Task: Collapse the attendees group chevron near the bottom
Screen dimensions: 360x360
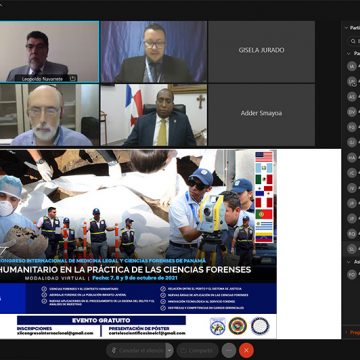Action: [x=349, y=262]
